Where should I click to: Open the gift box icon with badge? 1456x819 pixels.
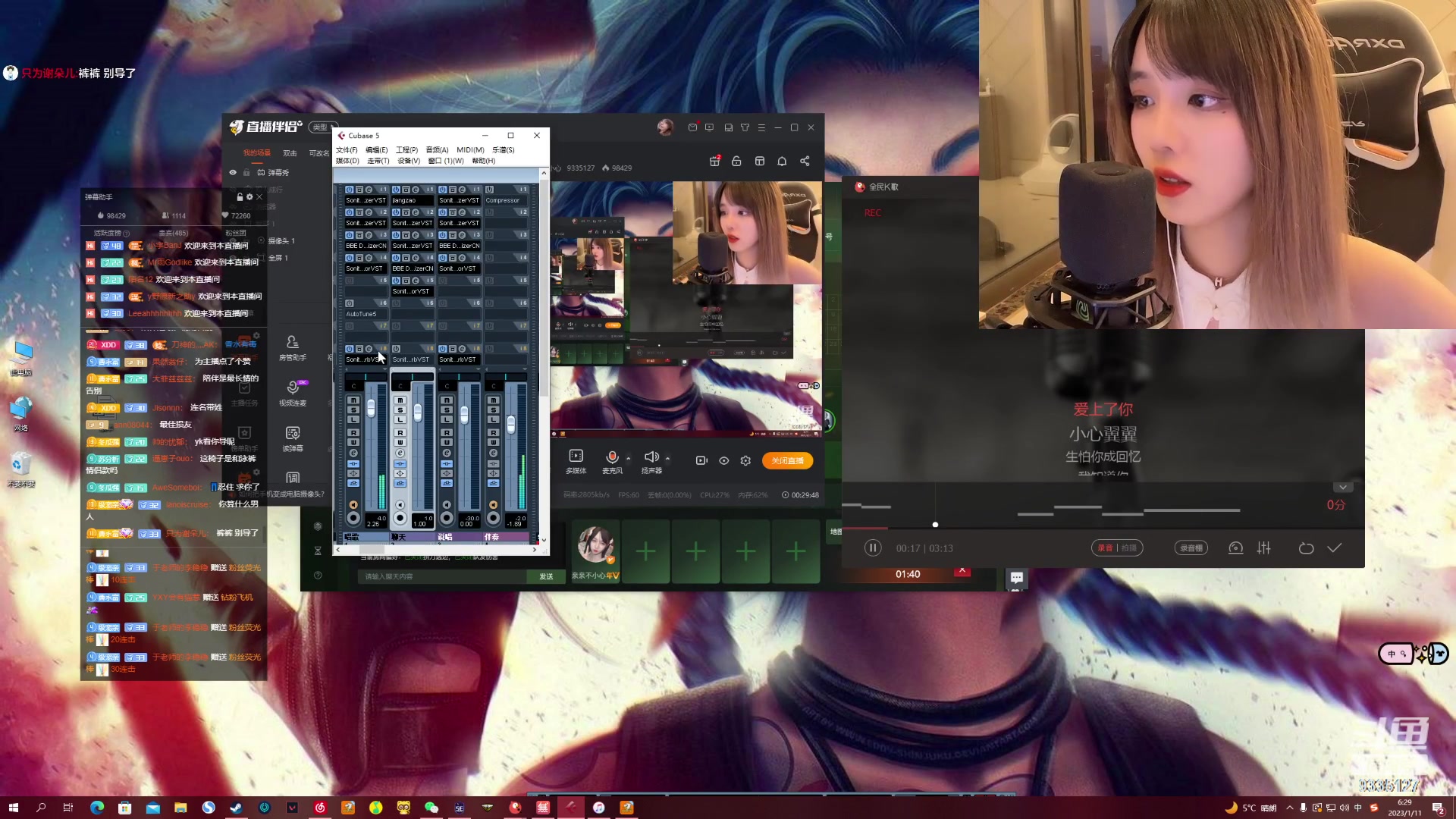tap(714, 161)
